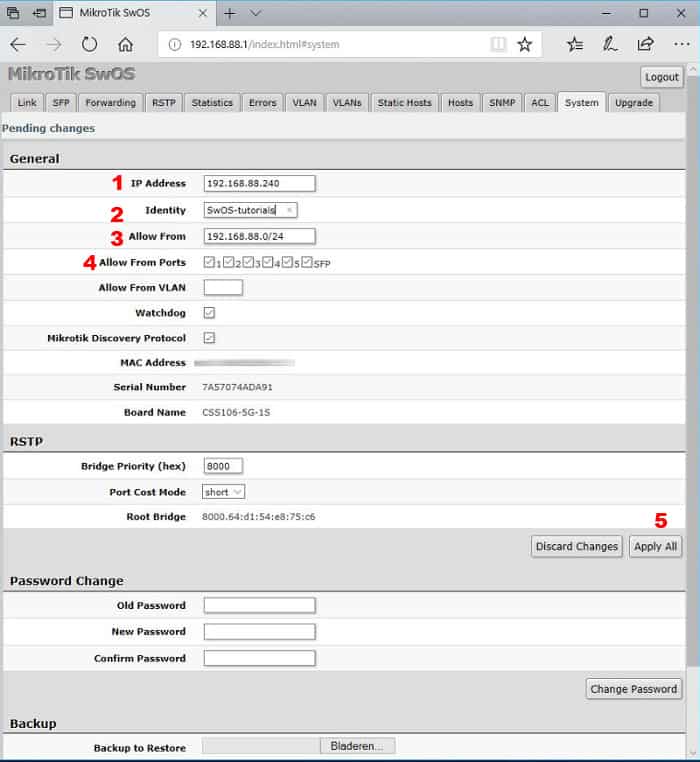Viewport: 700px width, 762px height.
Task: Switch to the SFP tab
Action: coord(61,103)
